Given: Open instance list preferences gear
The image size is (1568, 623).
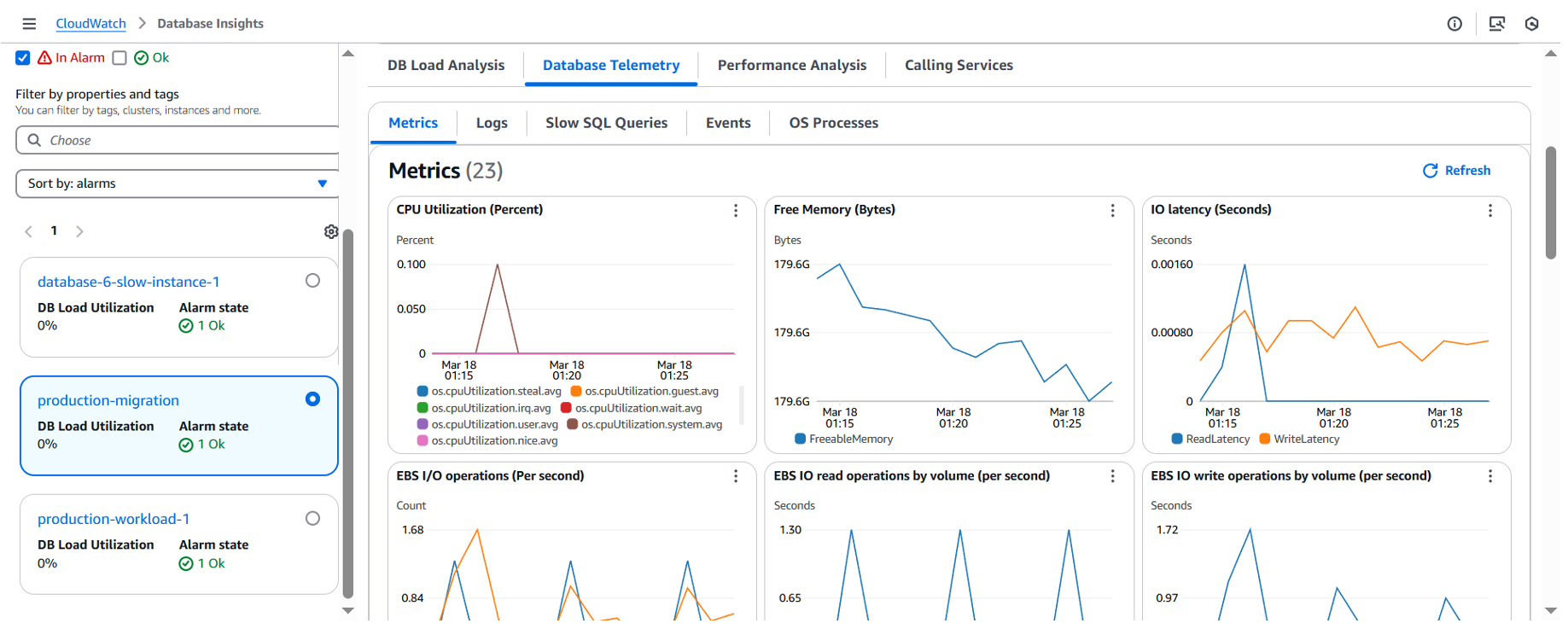Looking at the screenshot, I should point(331,231).
